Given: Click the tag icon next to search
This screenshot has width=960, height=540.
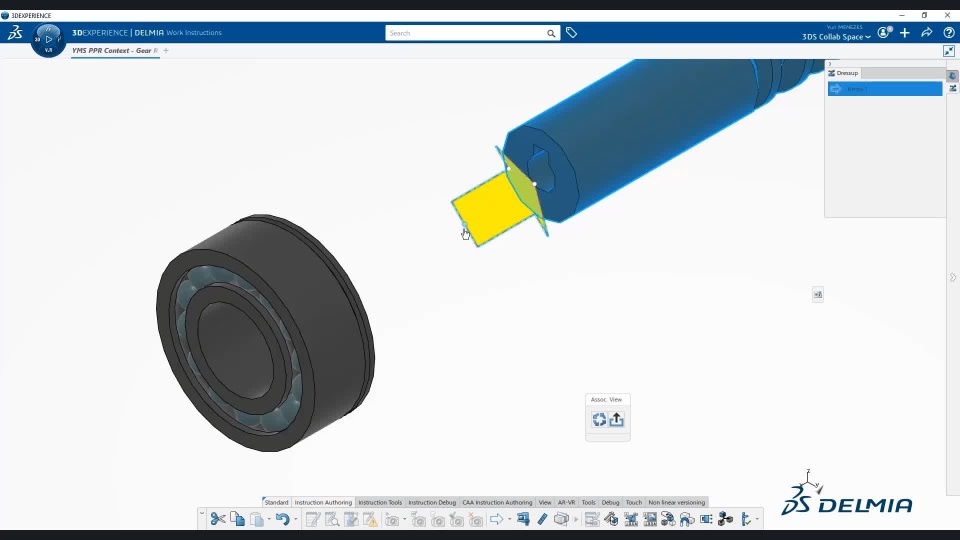Looking at the screenshot, I should [x=571, y=32].
